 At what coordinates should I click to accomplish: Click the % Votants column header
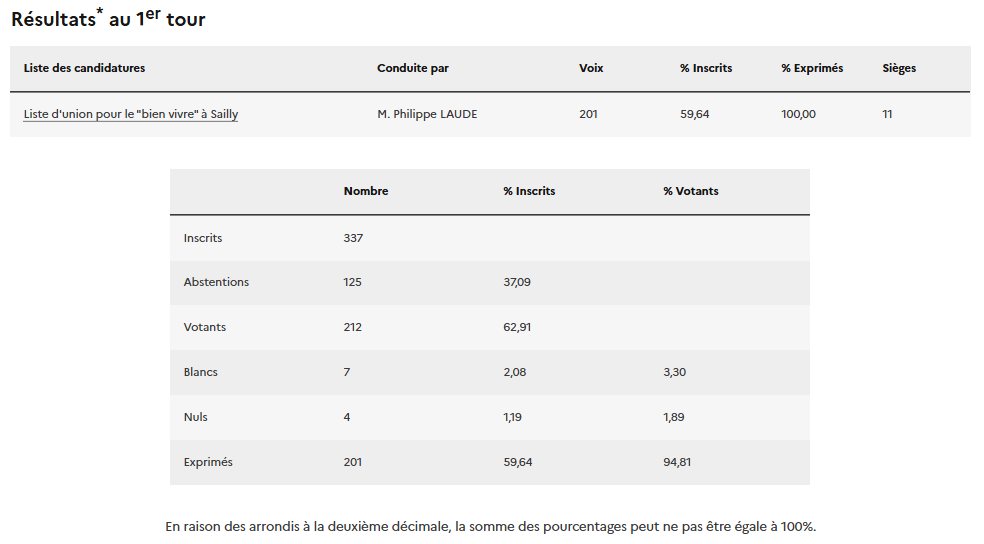(x=691, y=191)
